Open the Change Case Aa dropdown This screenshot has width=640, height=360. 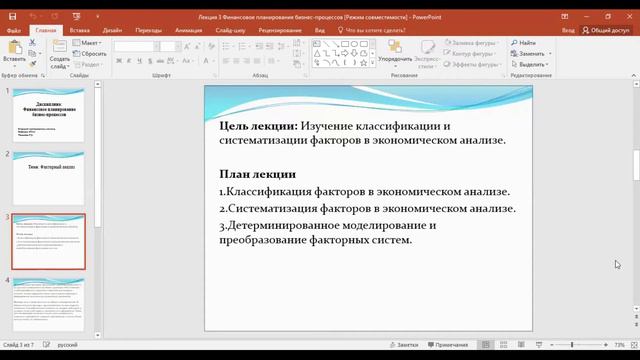[187, 61]
